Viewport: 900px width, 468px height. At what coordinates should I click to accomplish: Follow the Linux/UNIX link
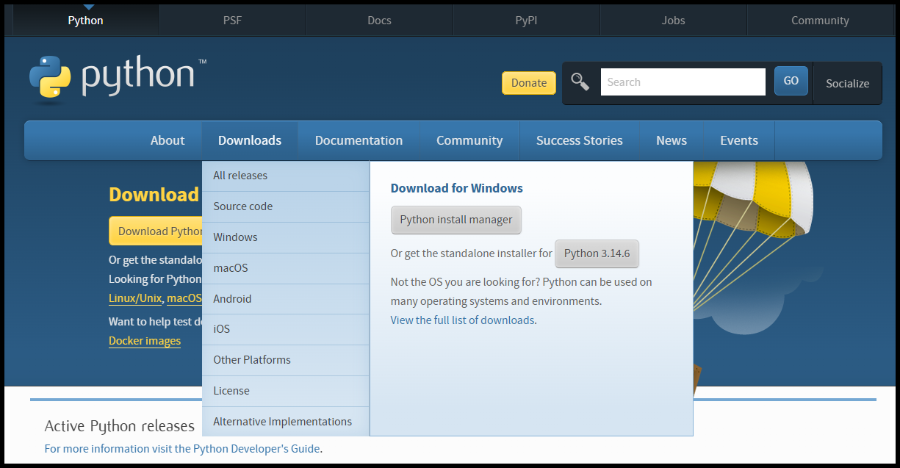click(x=135, y=299)
